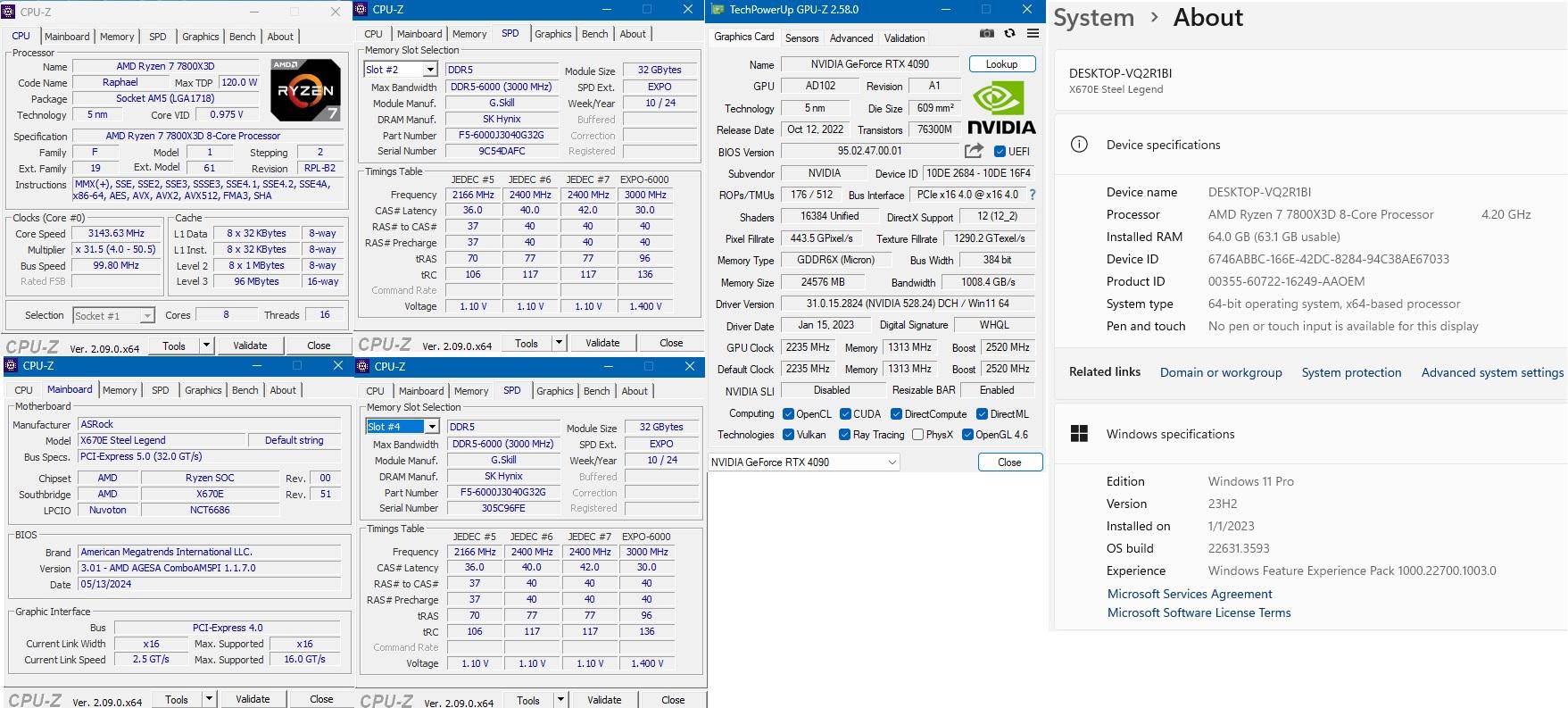Screen dimensions: 1568x708
Task: Expand Tools arrow in the Slot #2 CPU-Z window
Action: coord(559,343)
